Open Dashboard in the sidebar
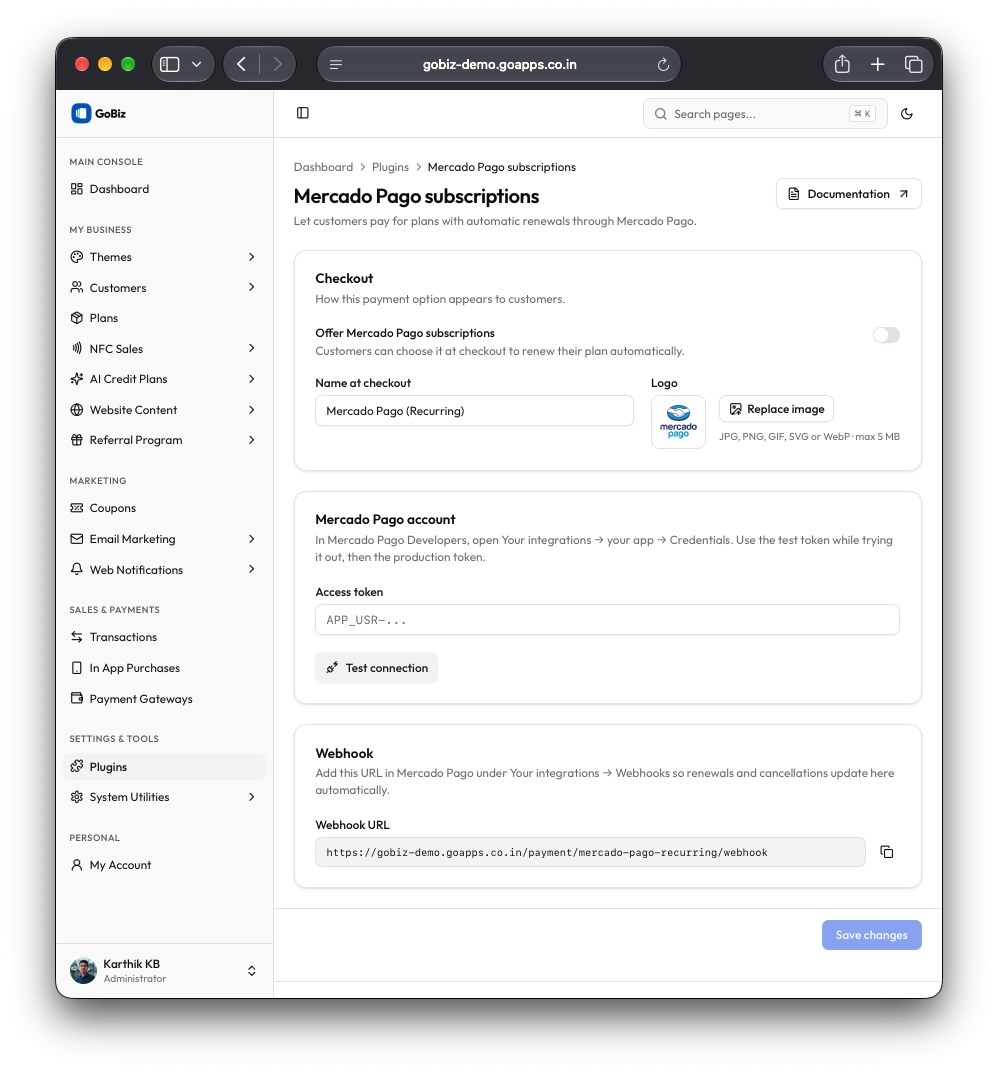The width and height of the screenshot is (998, 1072). pyautogui.click(x=164, y=189)
